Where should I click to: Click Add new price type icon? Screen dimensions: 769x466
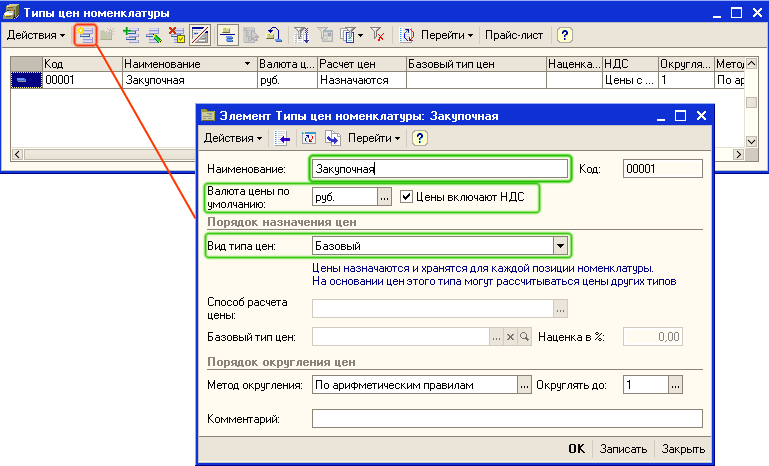click(85, 35)
